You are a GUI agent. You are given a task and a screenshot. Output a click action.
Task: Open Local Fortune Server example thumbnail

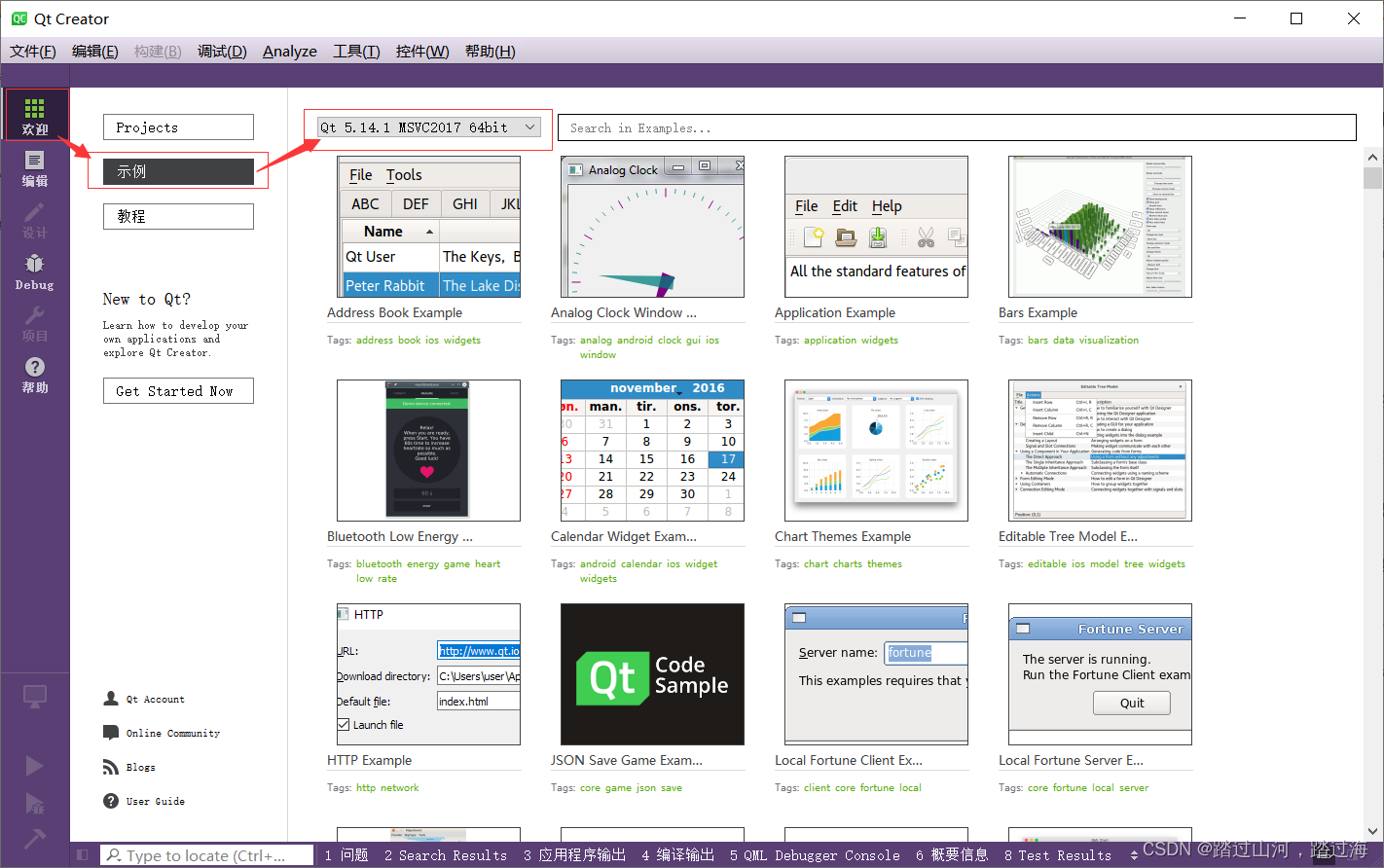click(x=1100, y=674)
